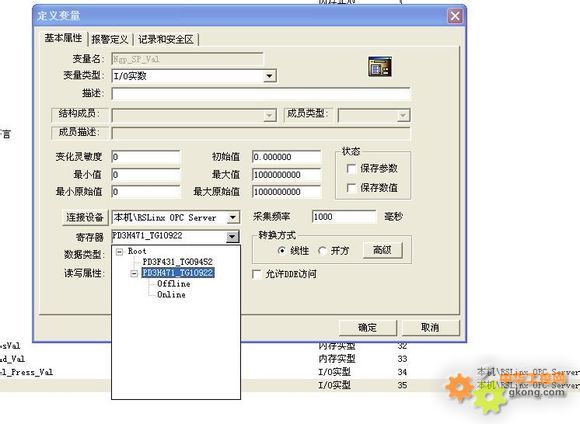Collapse the Root tree node
The height and width of the screenshot is (424, 580).
click(x=119, y=252)
